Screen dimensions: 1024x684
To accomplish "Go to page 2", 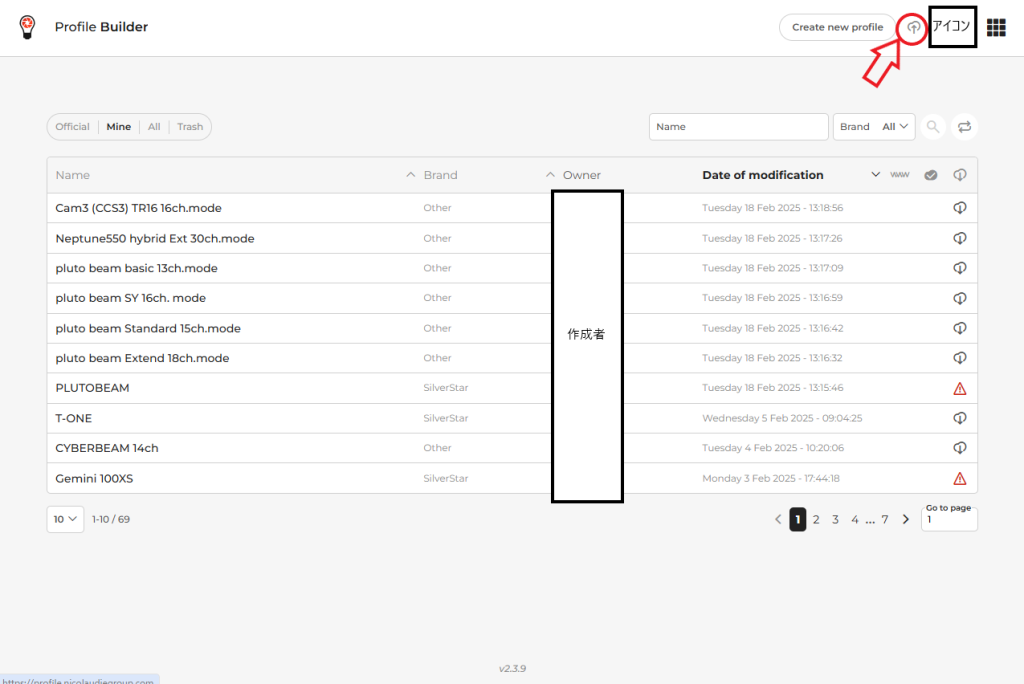I will [816, 519].
